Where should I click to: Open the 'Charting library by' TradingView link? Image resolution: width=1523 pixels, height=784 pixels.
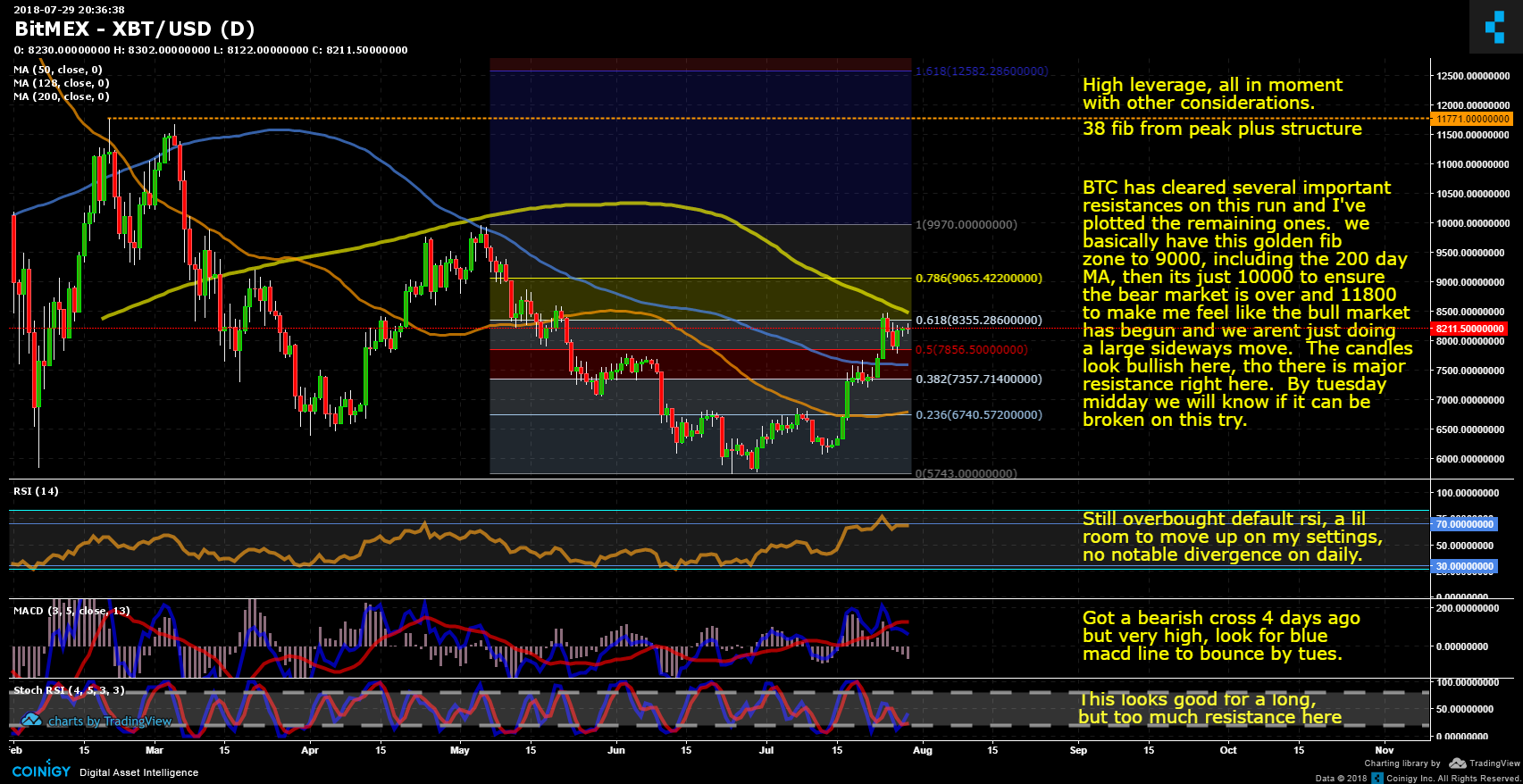[x=1443, y=763]
